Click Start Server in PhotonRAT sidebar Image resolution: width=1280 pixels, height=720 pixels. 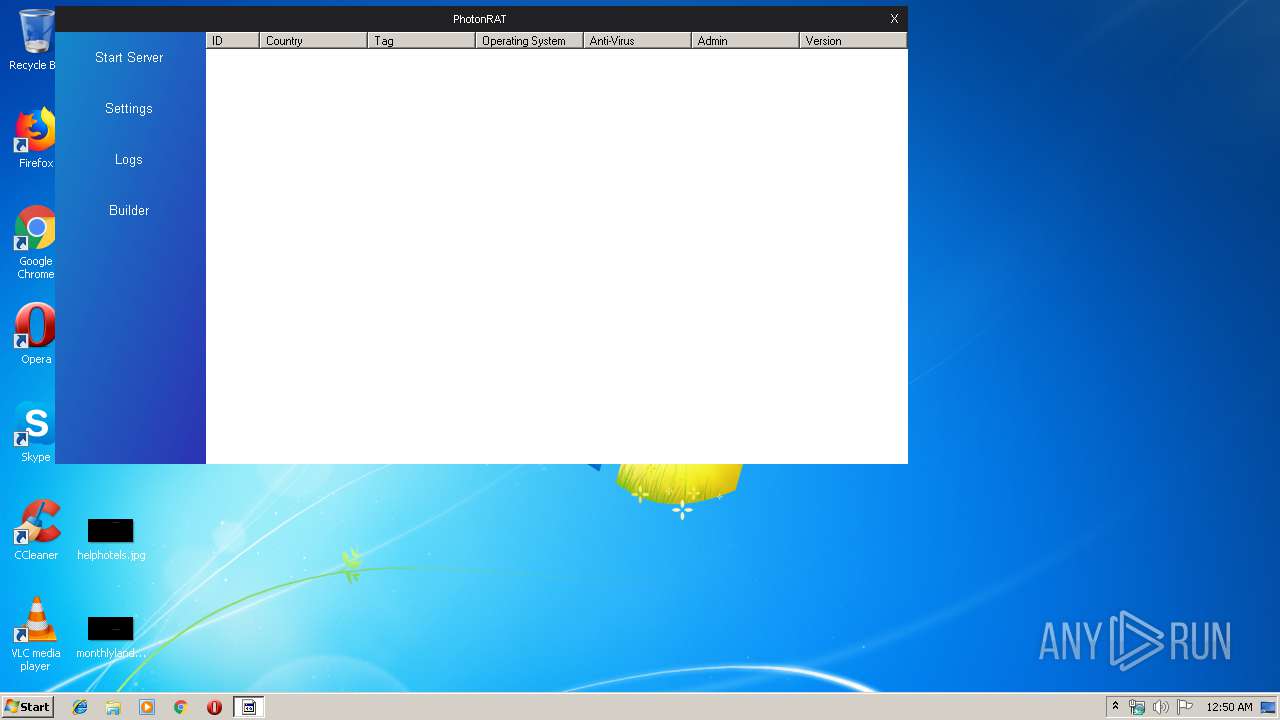coord(129,57)
